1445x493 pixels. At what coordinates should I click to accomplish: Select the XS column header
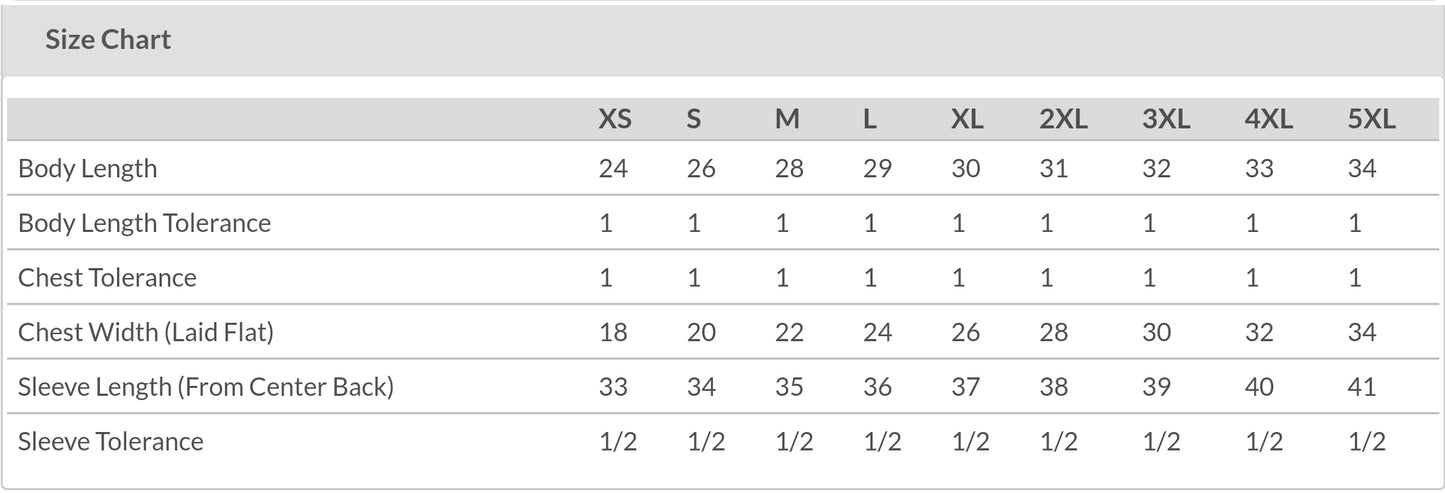[615, 119]
